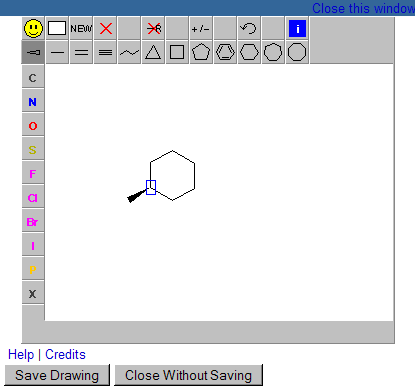Click the wedge bond tip on the molecule
This screenshot has height=386, width=415.
[130, 199]
